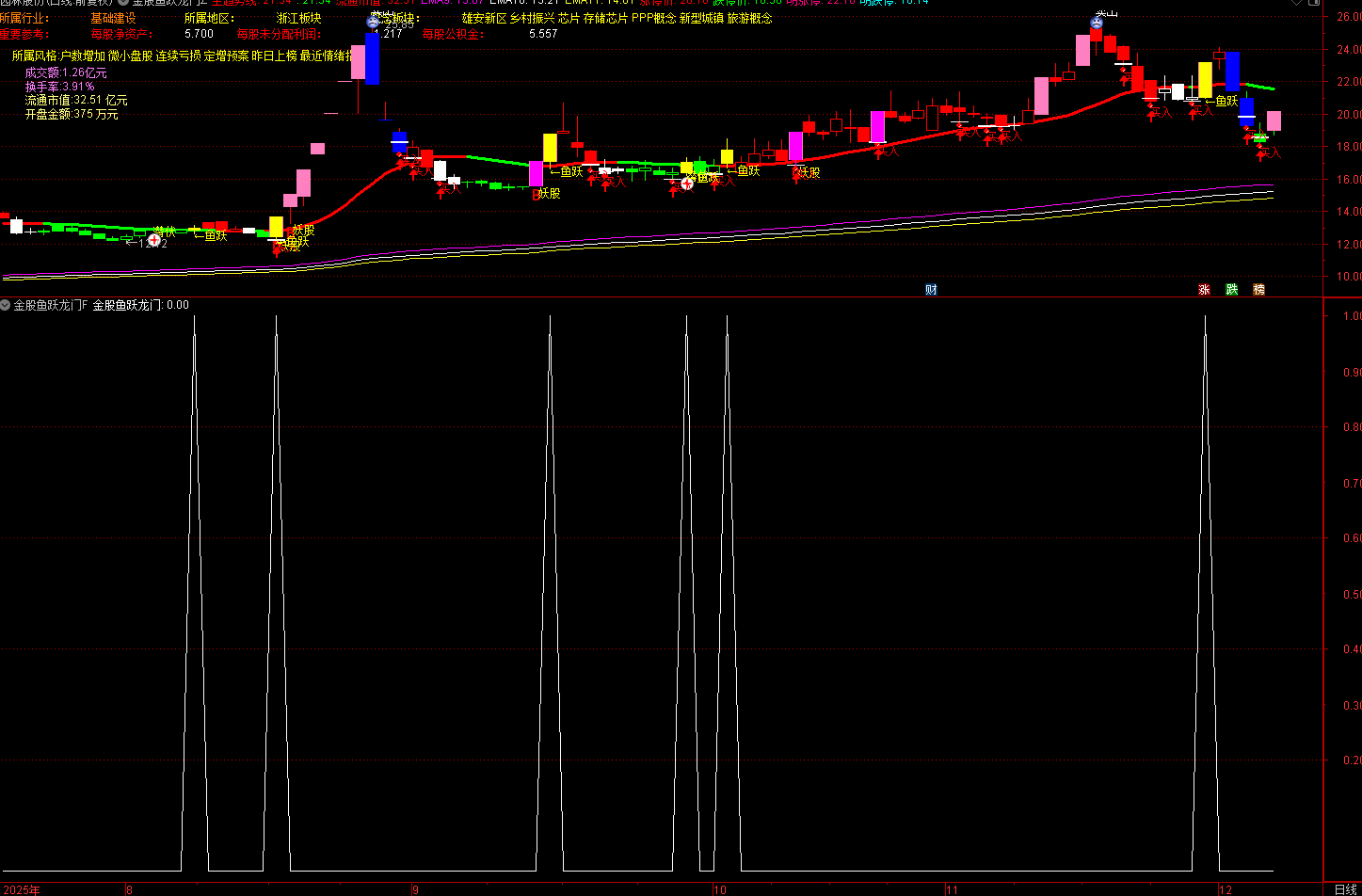This screenshot has width=1362, height=896.
Task: Click the month 11 marker on time axis
Action: [x=952, y=889]
